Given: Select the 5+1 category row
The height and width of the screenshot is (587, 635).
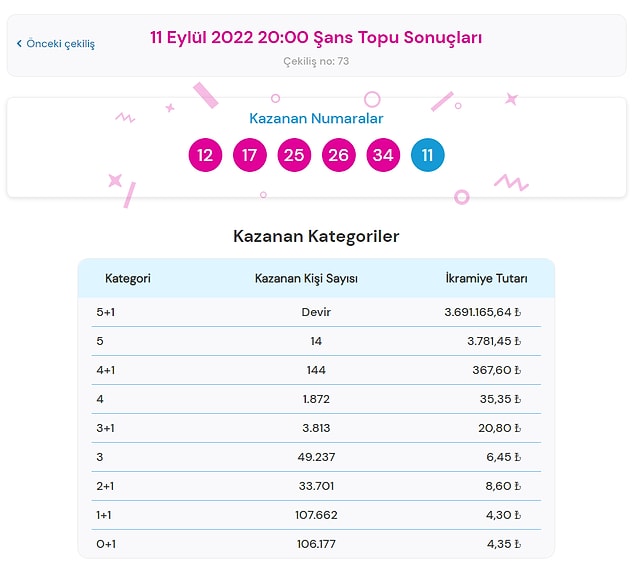Looking at the screenshot, I should (316, 312).
